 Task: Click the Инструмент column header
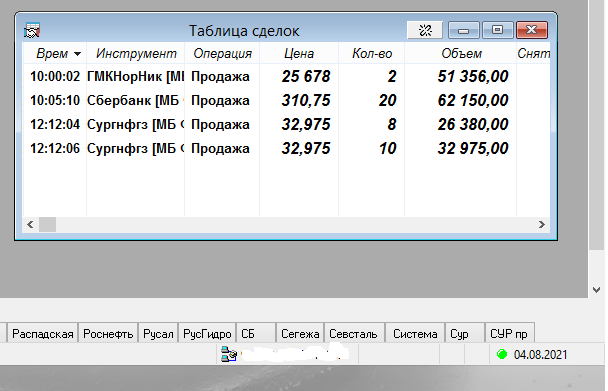coord(136,53)
